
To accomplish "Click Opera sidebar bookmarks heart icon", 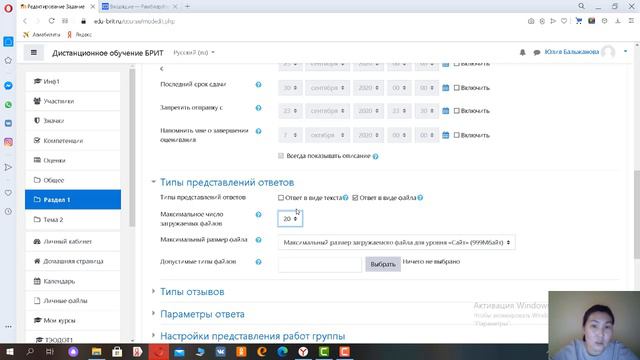I will pos(8,193).
